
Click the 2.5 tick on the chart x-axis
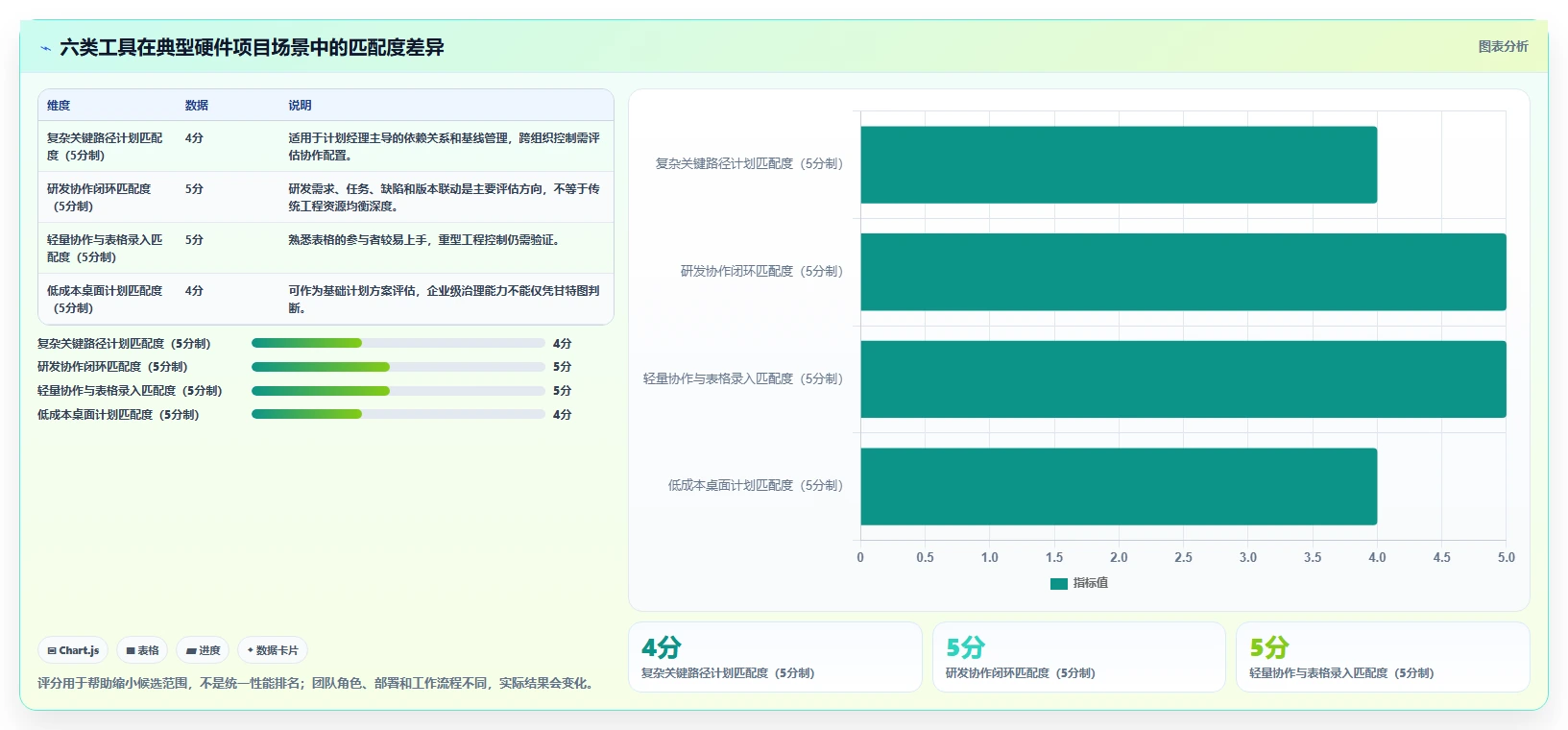point(1183,557)
